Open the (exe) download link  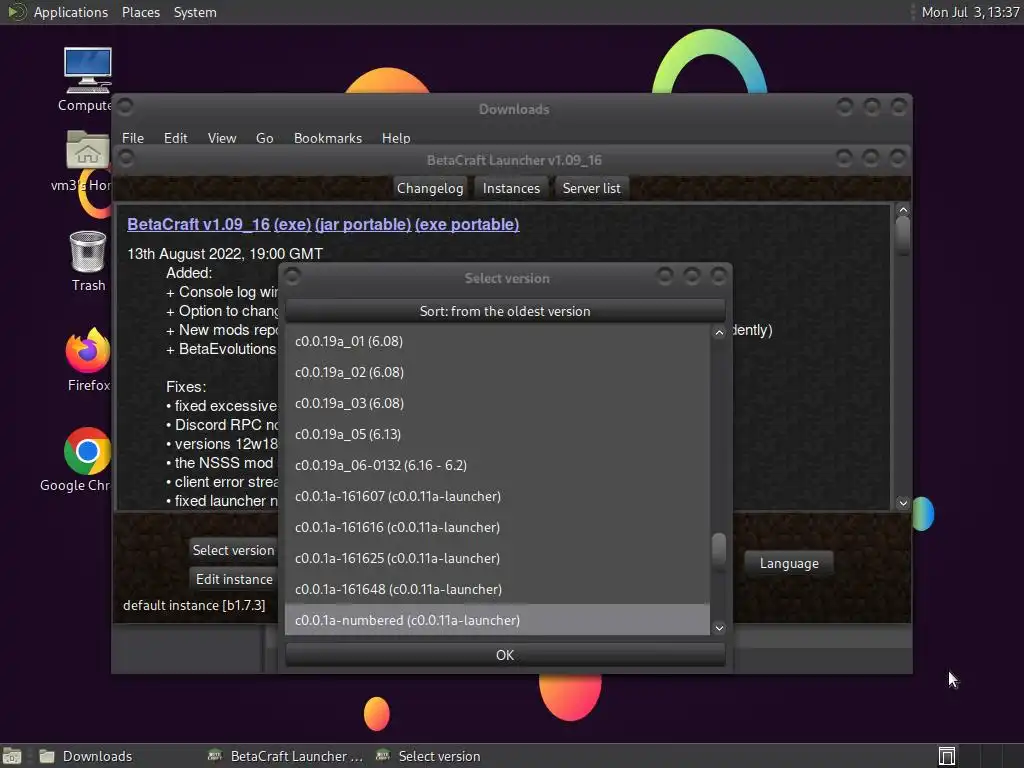tap(292, 224)
